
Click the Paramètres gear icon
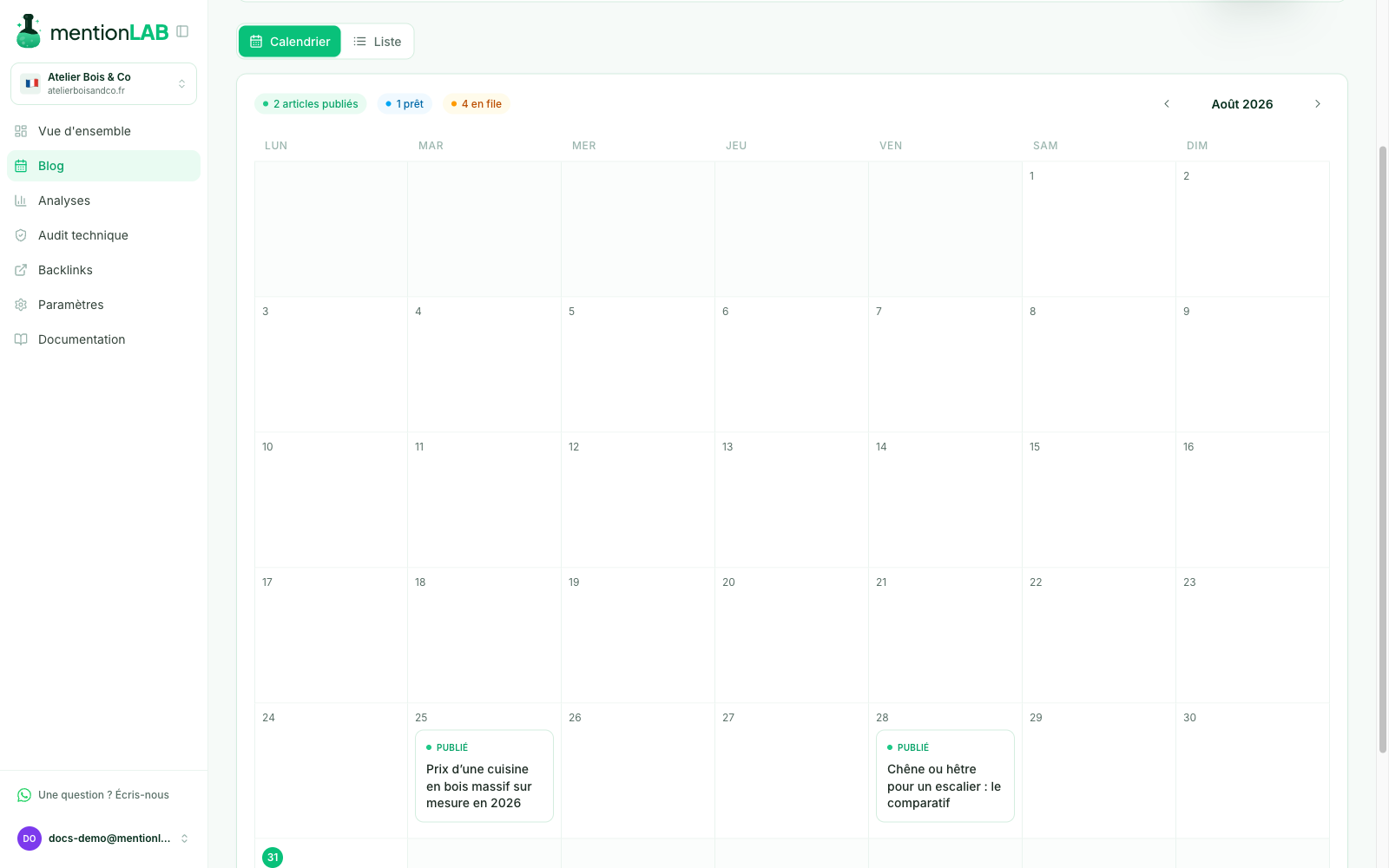tap(21, 305)
